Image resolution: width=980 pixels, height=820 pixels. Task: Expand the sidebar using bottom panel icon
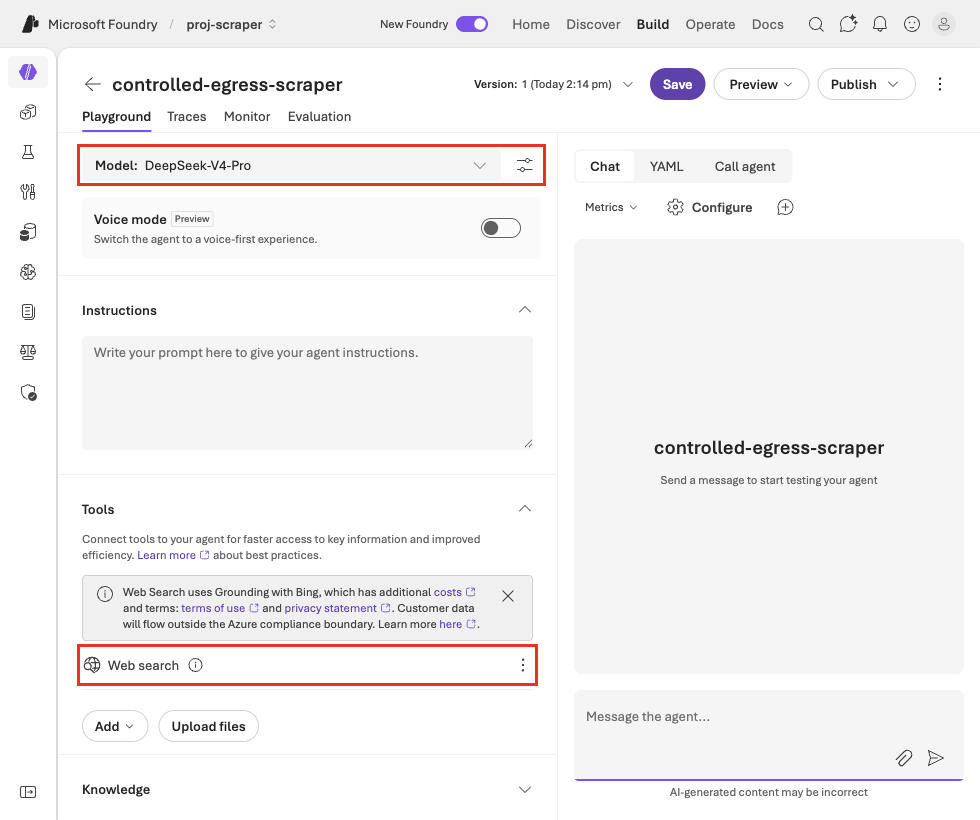pos(28,792)
